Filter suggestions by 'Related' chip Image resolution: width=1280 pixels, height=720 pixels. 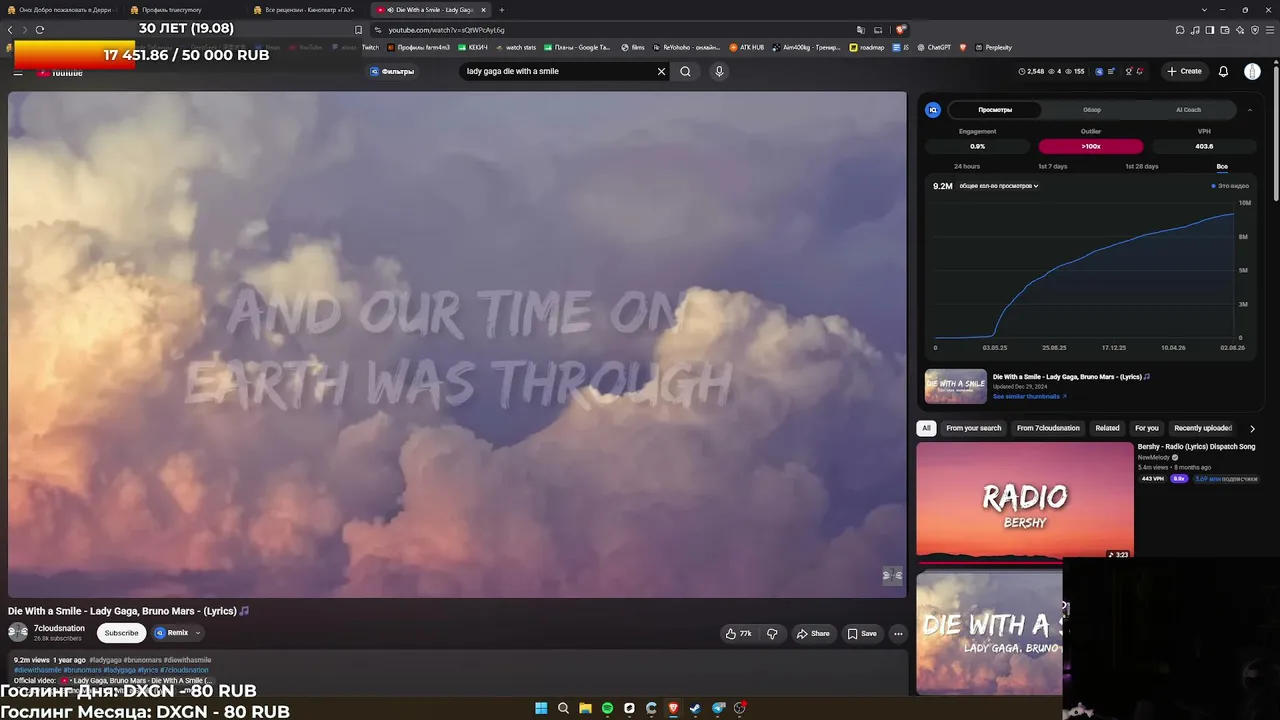pos(1107,428)
